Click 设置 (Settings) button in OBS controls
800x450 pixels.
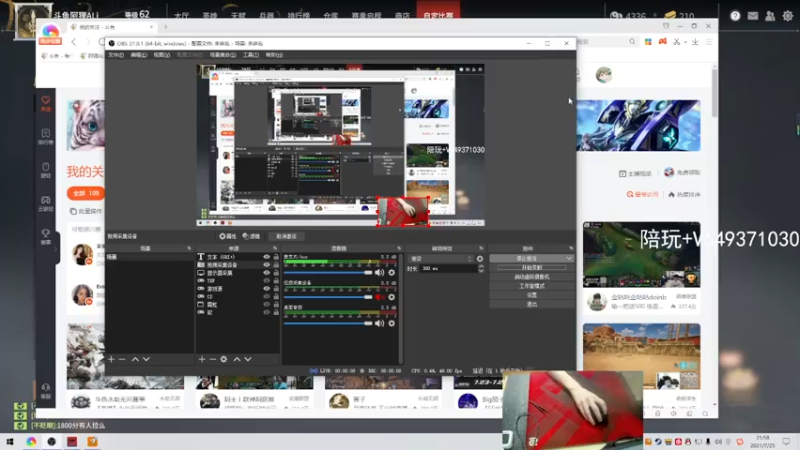[532, 295]
